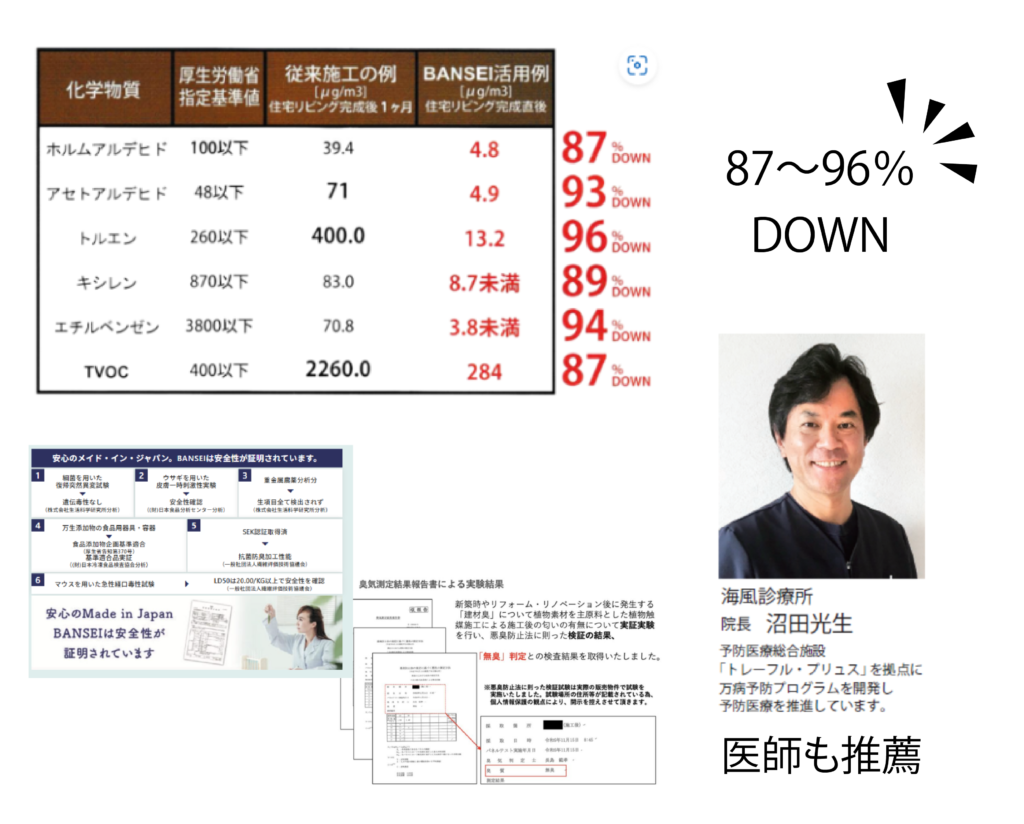
Task: Click the number 2 badge in safety panel
Action: (142, 476)
